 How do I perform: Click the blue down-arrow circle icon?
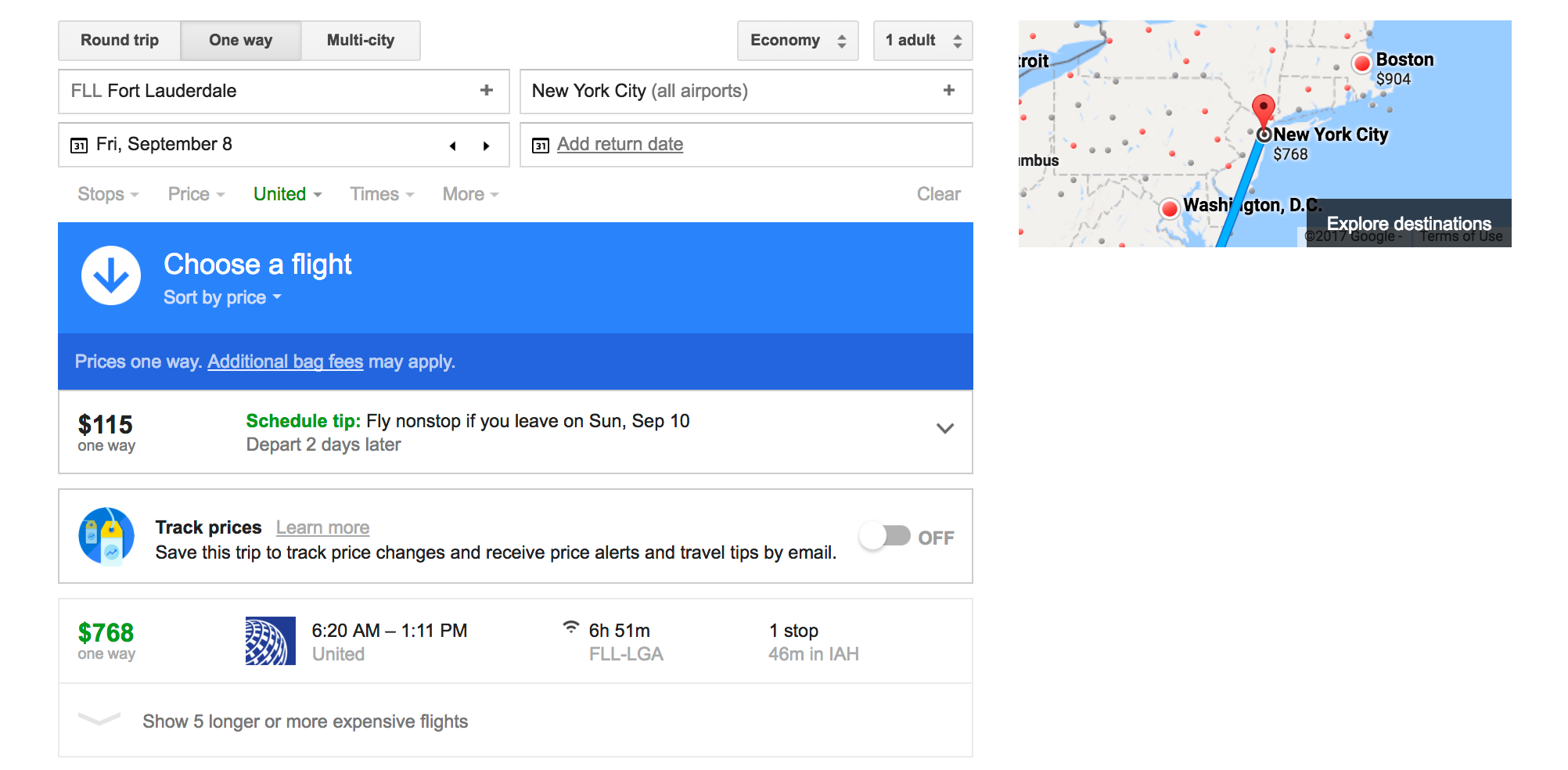point(111,275)
